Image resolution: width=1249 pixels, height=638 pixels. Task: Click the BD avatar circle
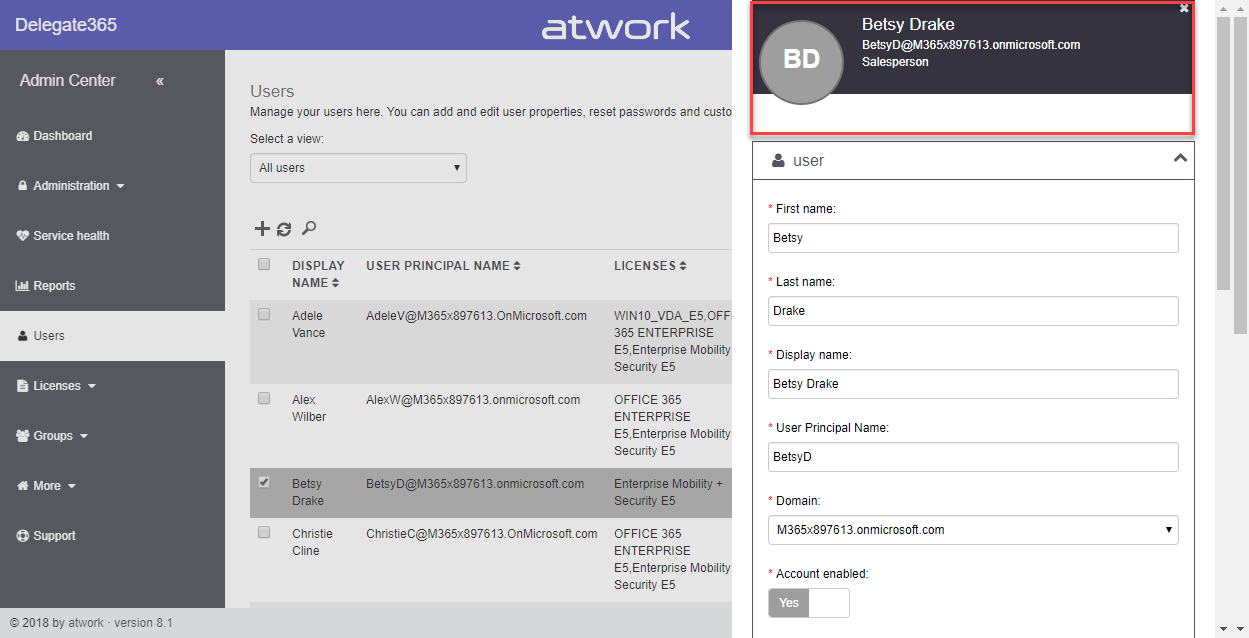[801, 60]
